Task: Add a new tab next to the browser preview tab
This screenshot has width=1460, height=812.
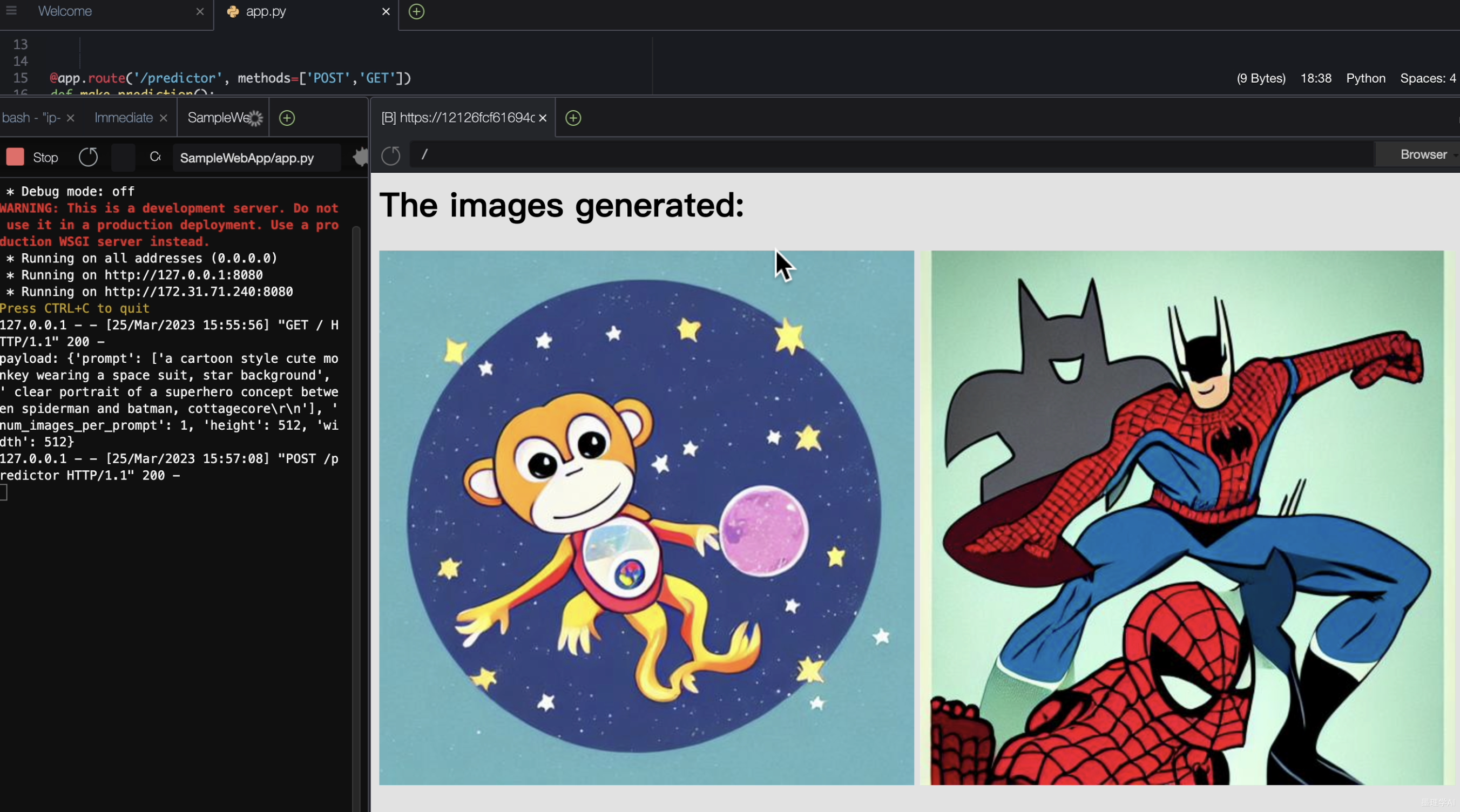Action: coord(573,118)
